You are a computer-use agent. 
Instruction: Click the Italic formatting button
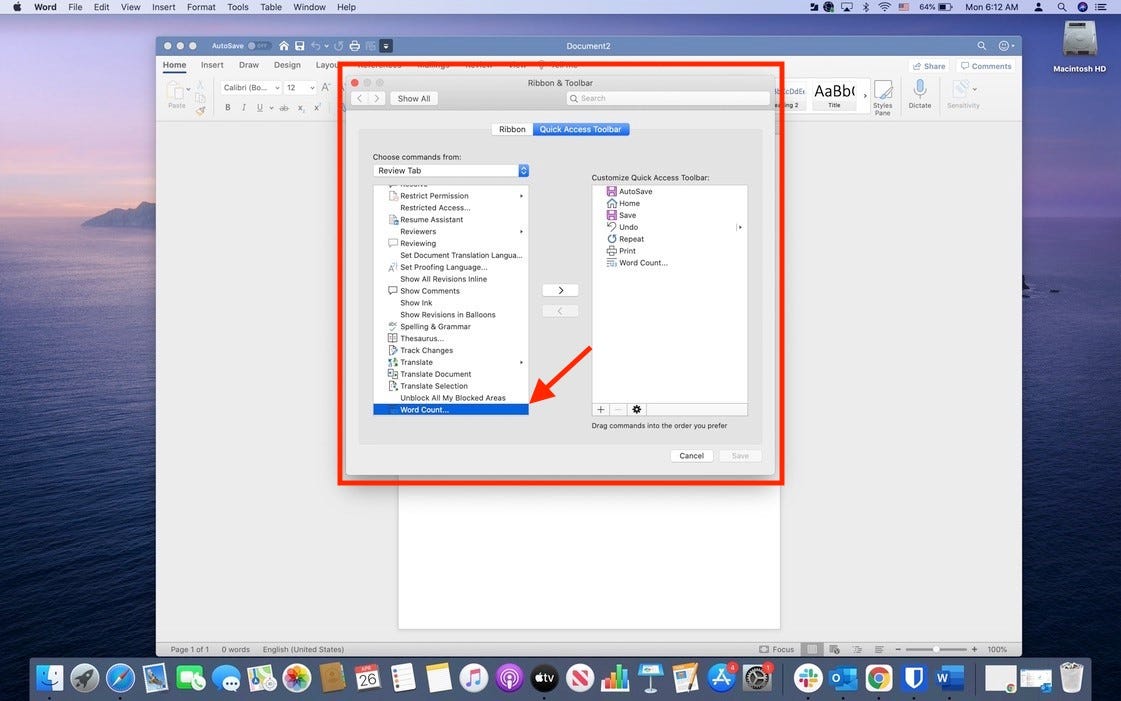[x=244, y=108]
